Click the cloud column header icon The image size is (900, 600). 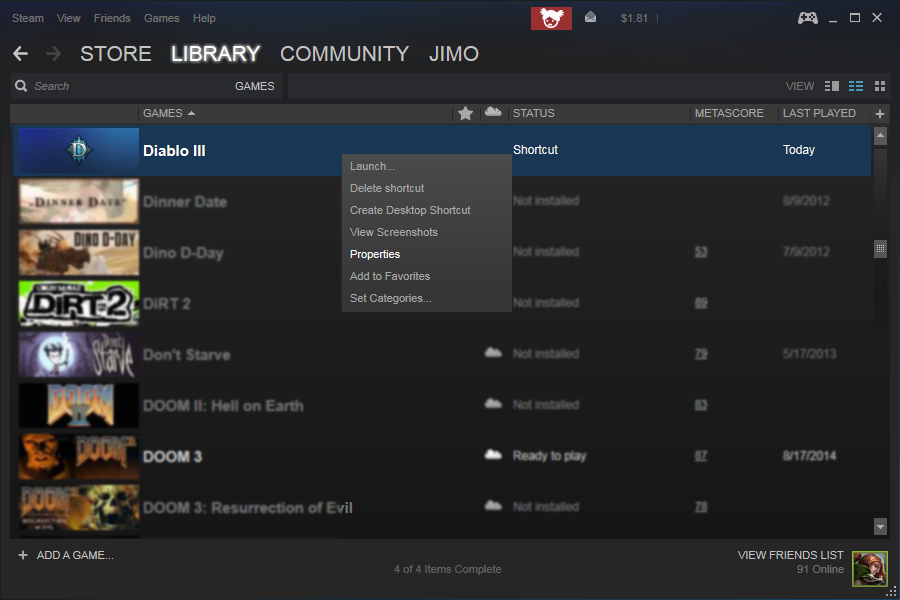(493, 112)
